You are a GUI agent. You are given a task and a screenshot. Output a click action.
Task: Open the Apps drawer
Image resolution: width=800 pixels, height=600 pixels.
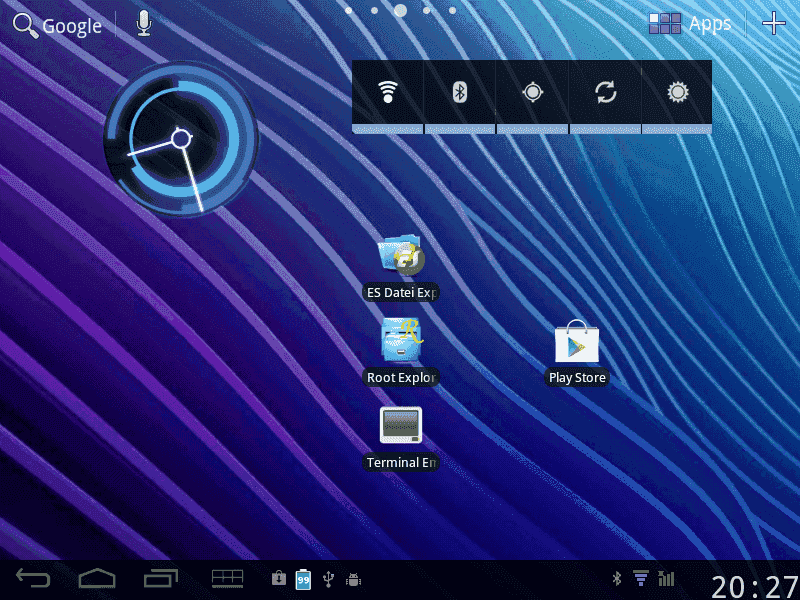[x=690, y=23]
